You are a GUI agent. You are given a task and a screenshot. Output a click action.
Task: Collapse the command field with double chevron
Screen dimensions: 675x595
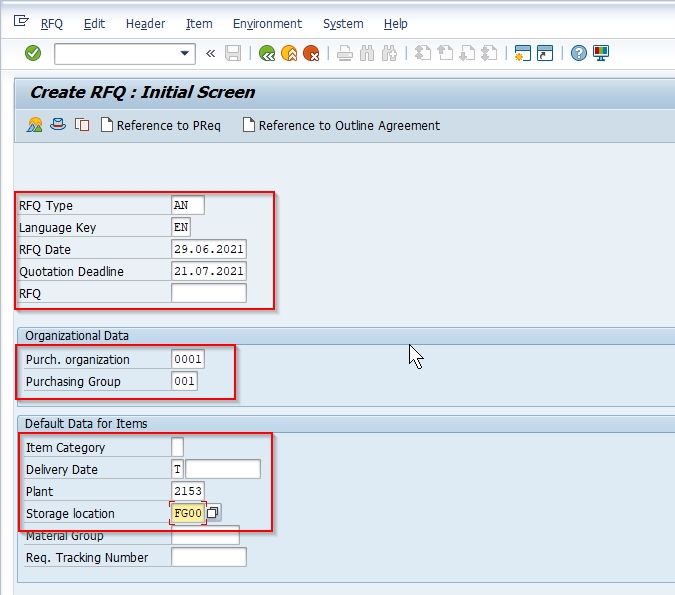pyautogui.click(x=211, y=53)
